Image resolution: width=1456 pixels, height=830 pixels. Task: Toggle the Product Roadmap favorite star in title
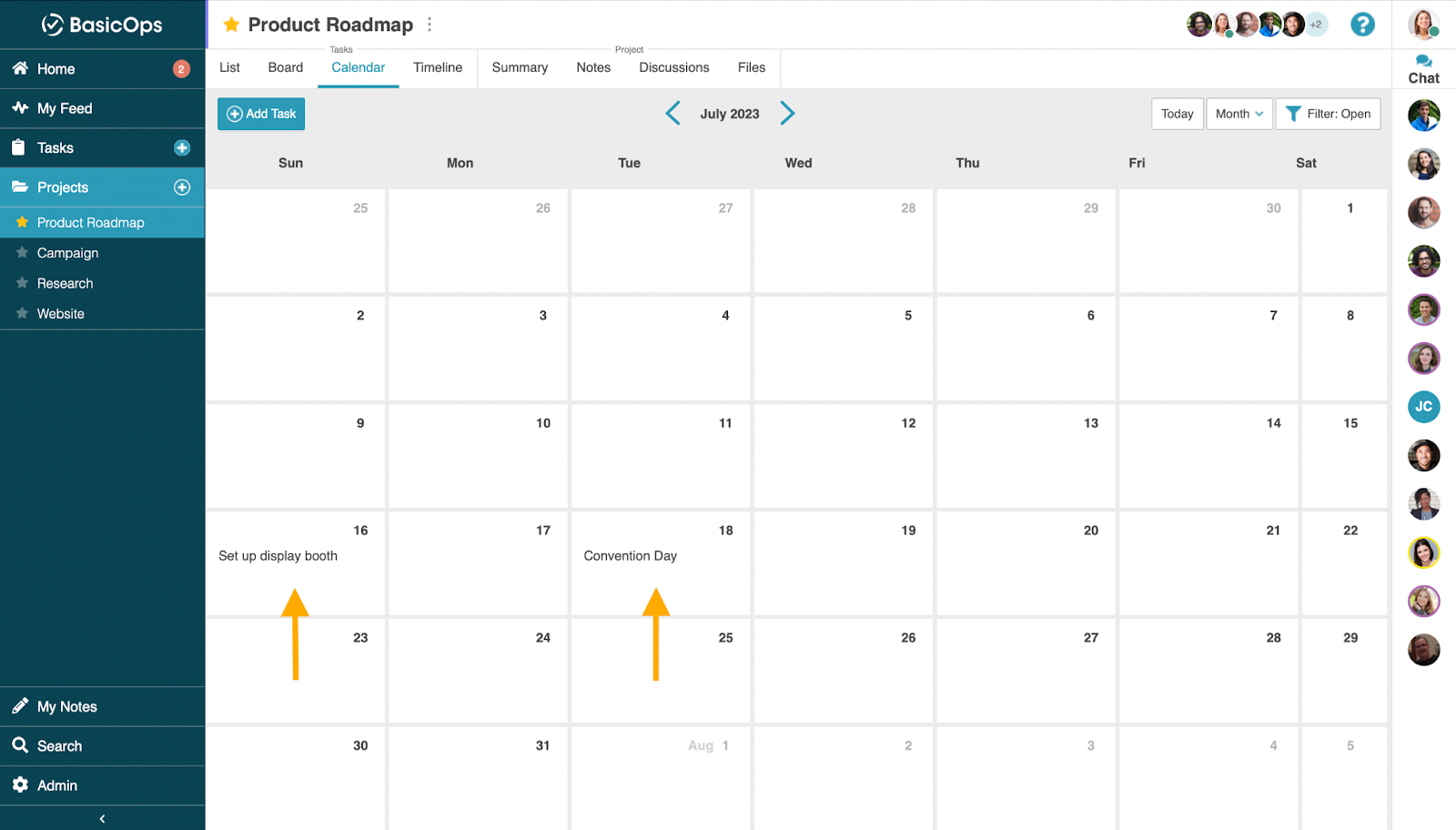coord(231,25)
